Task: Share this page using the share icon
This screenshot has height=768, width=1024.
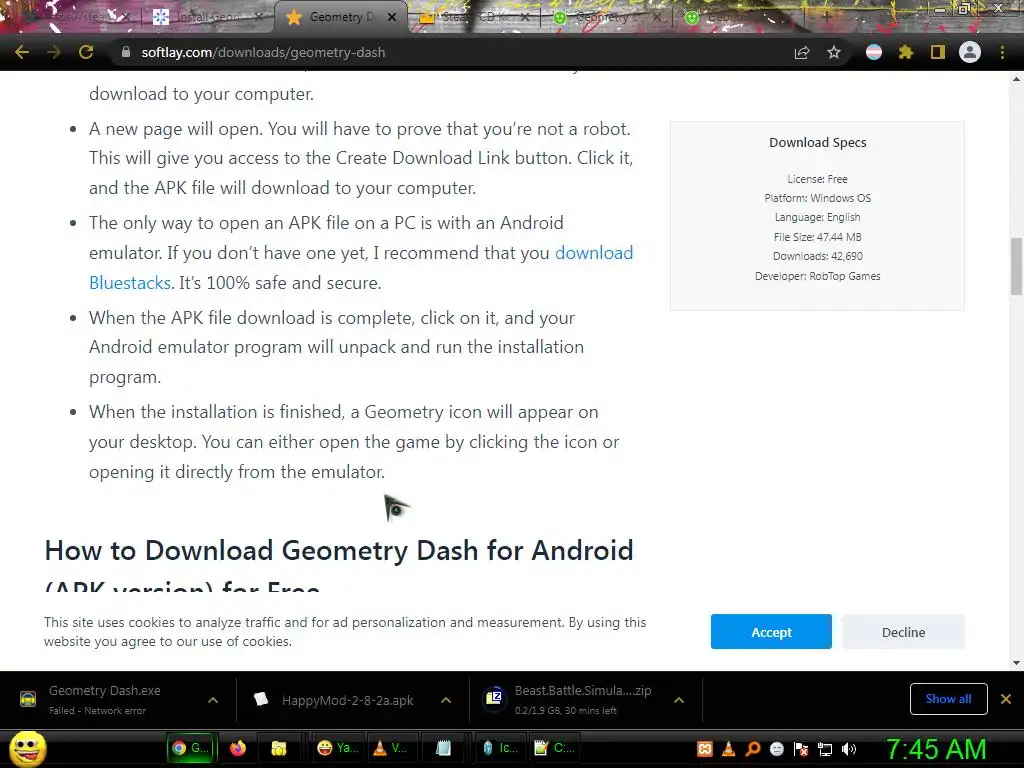Action: click(x=802, y=52)
